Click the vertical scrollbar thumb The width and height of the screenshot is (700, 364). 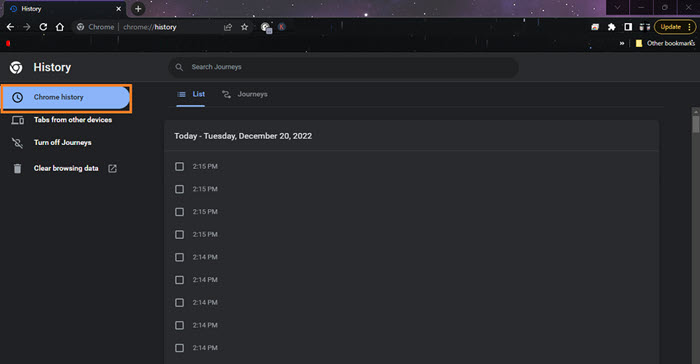coord(696,124)
